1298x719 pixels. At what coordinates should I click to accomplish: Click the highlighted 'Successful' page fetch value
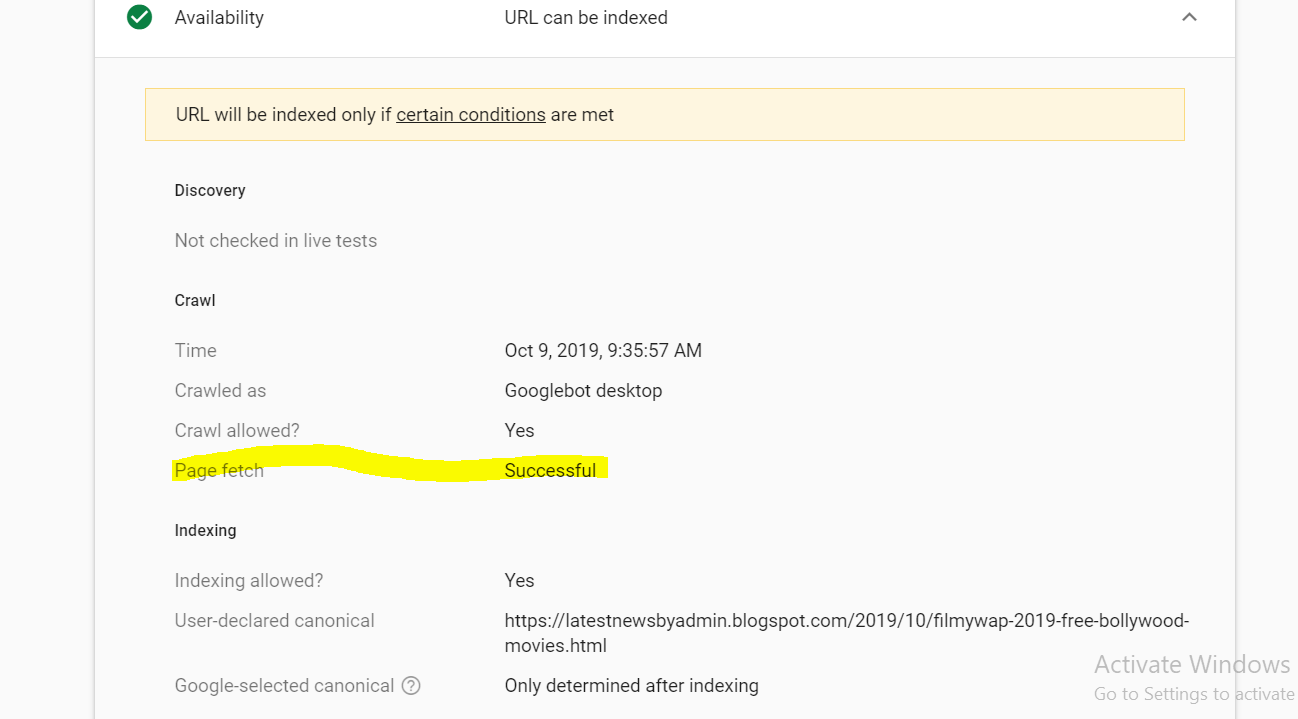[x=550, y=470]
